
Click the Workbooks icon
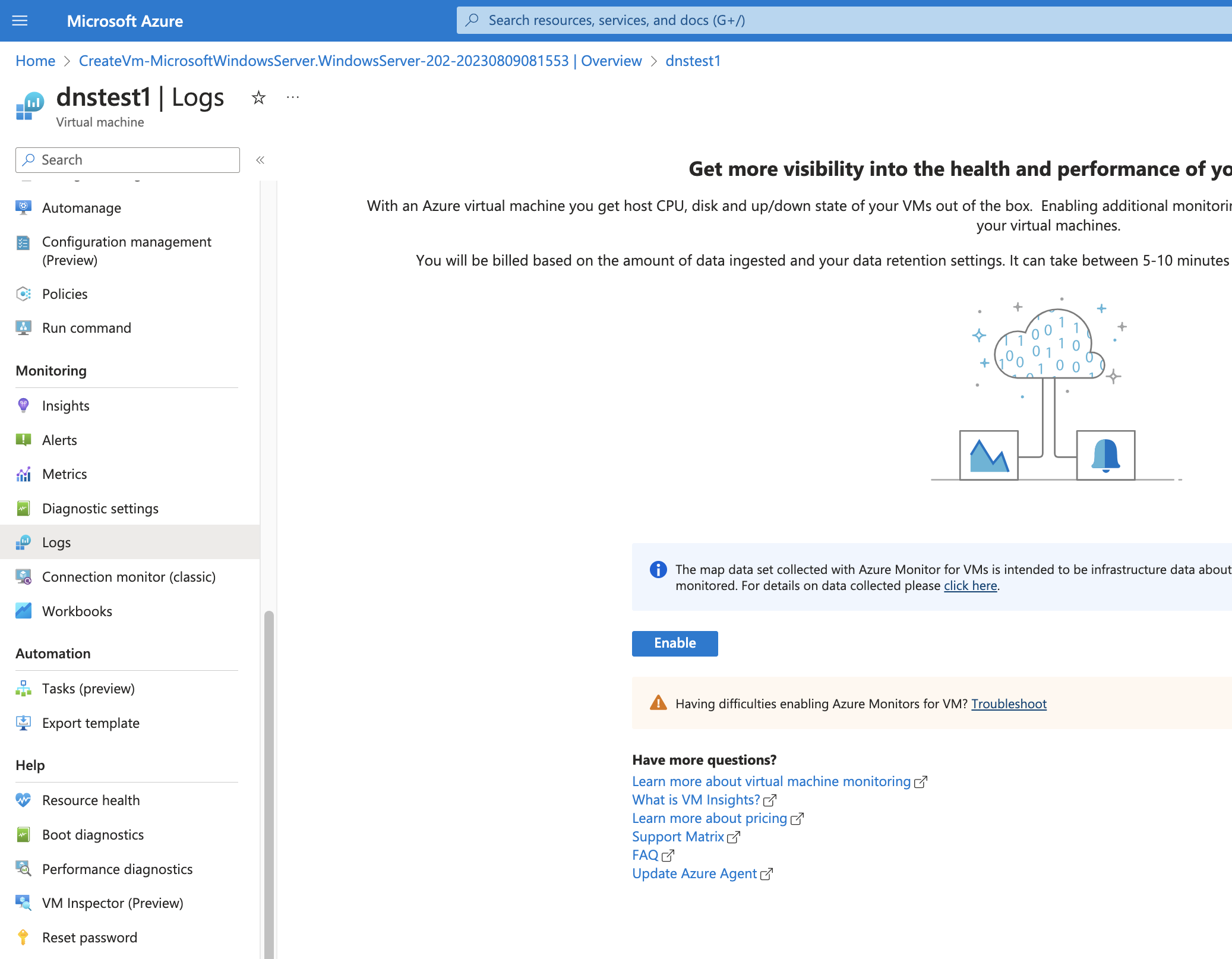tap(23, 611)
